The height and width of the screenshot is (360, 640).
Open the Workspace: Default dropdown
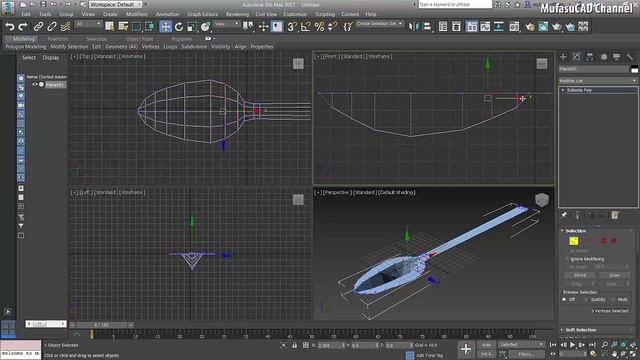point(116,4)
